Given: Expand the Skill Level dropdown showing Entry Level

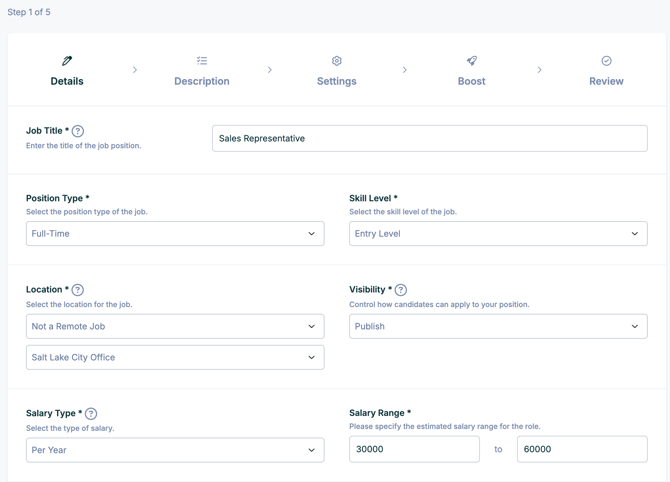Looking at the screenshot, I should pos(498,234).
